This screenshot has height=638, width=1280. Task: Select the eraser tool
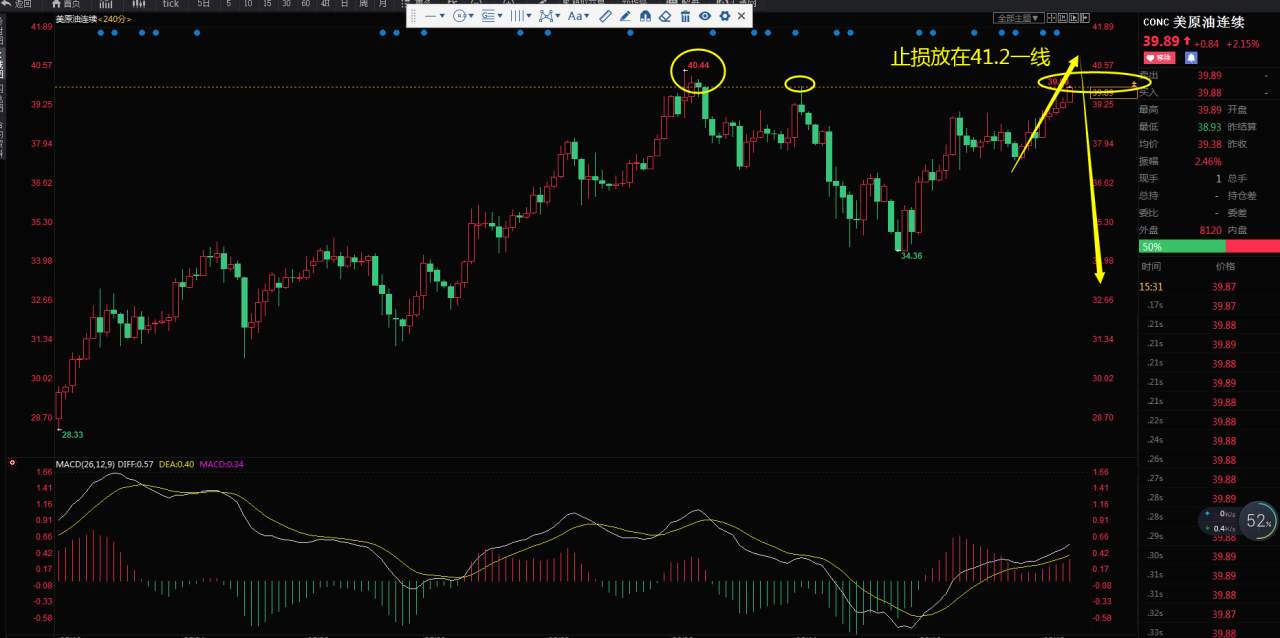[665, 16]
